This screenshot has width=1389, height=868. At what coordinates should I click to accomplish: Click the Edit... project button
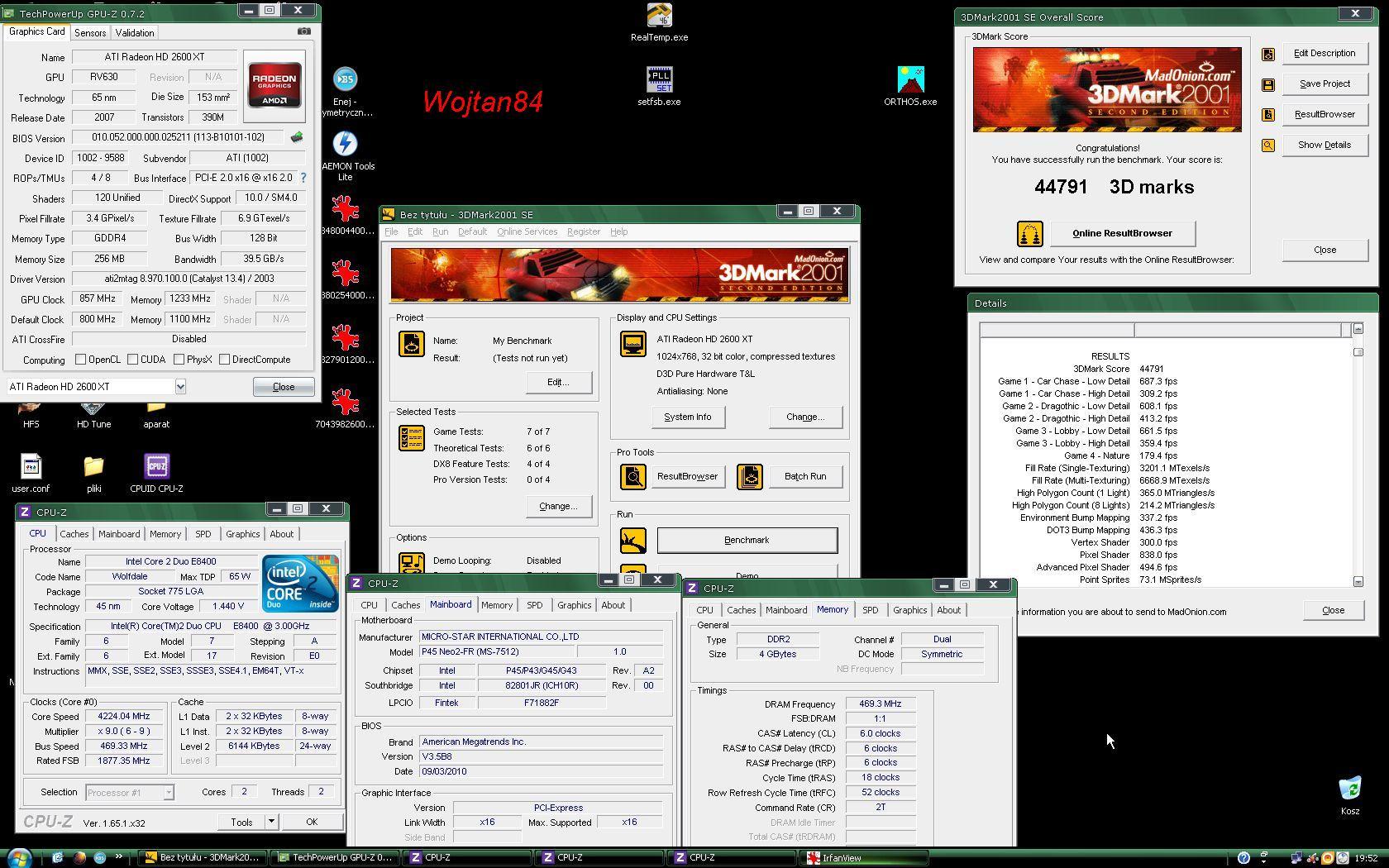[x=558, y=383]
